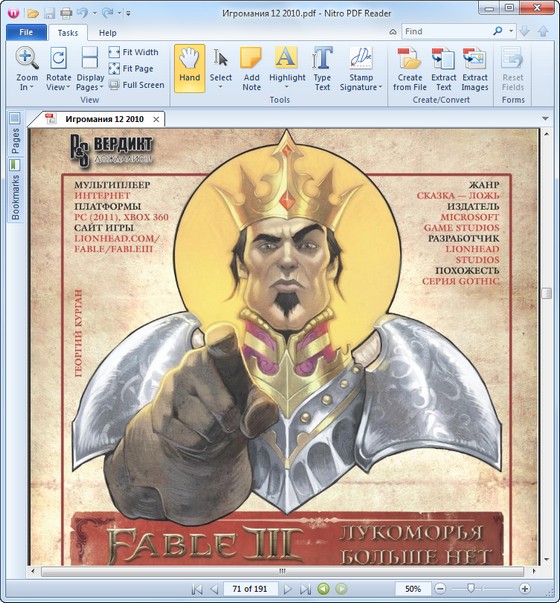Add a sticky Note annotation
This screenshot has width=560, height=603.
[251, 69]
